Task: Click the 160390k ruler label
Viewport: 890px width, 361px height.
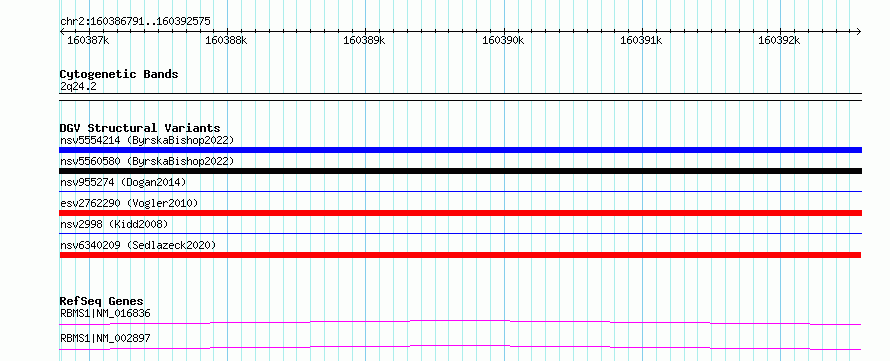Action: pyautogui.click(x=503, y=41)
